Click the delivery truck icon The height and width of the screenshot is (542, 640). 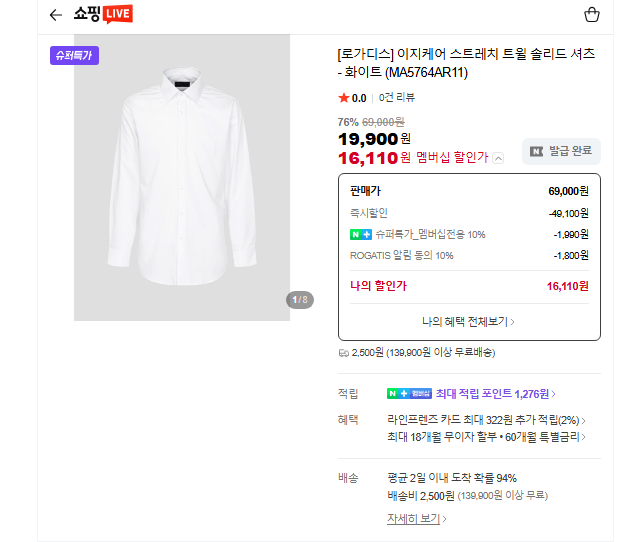click(344, 353)
